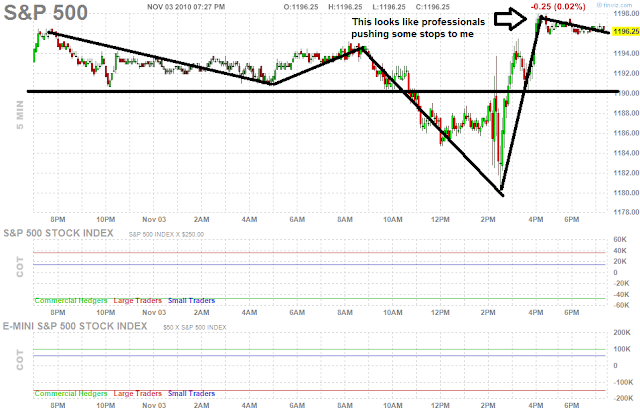Click Commercial Hedgers legend in E-Mini COT panel
640x412 pixels.
point(71,394)
